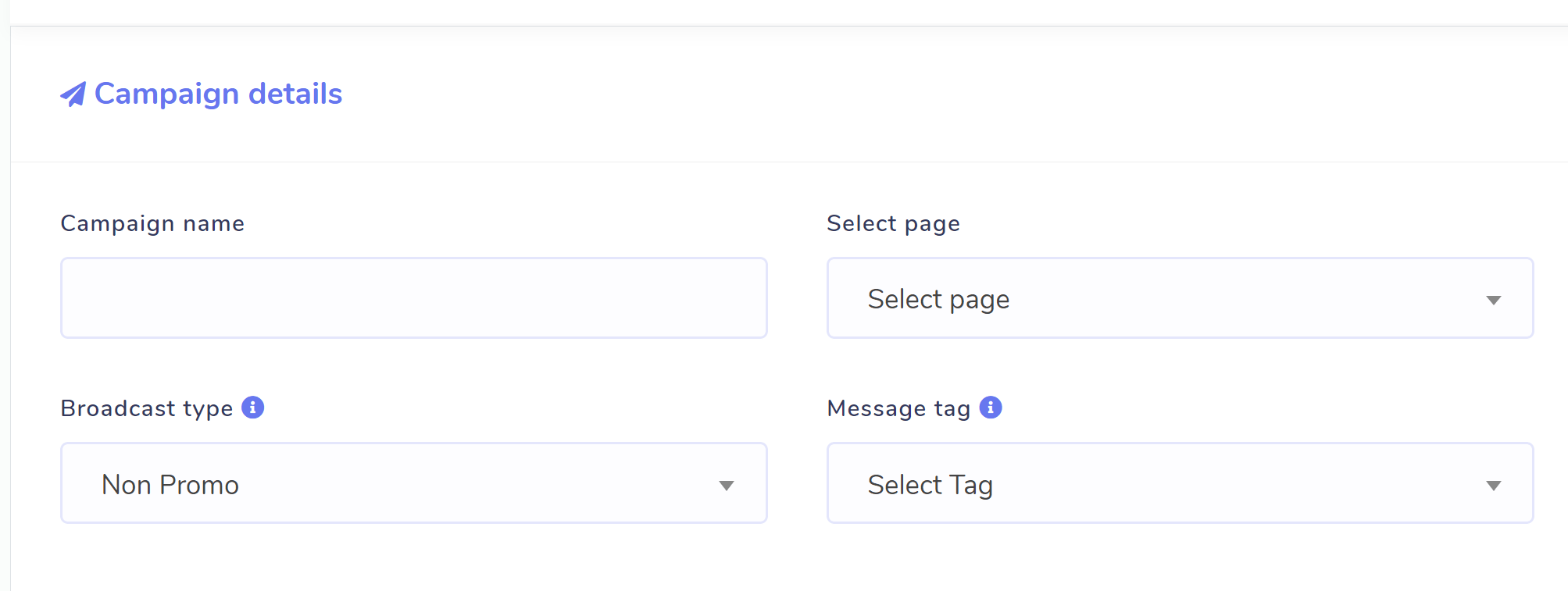Image resolution: width=1568 pixels, height=591 pixels.
Task: Open the Select Tag dropdown
Action: coord(1180,482)
